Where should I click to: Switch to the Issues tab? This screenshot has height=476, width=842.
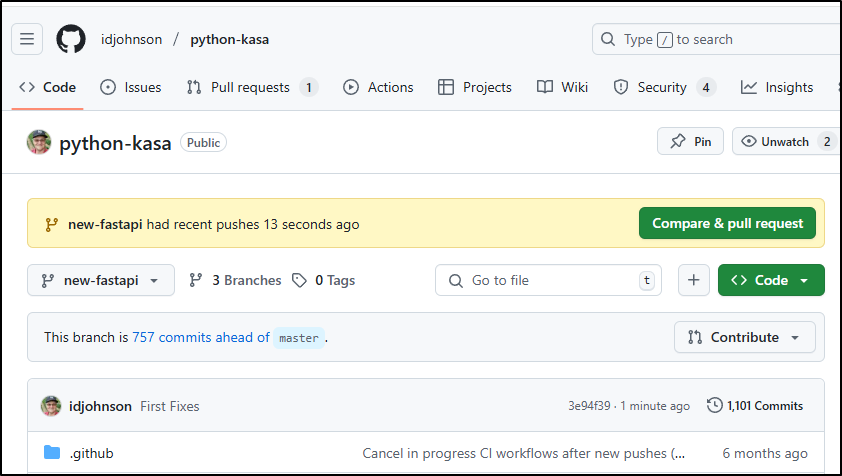pos(130,87)
